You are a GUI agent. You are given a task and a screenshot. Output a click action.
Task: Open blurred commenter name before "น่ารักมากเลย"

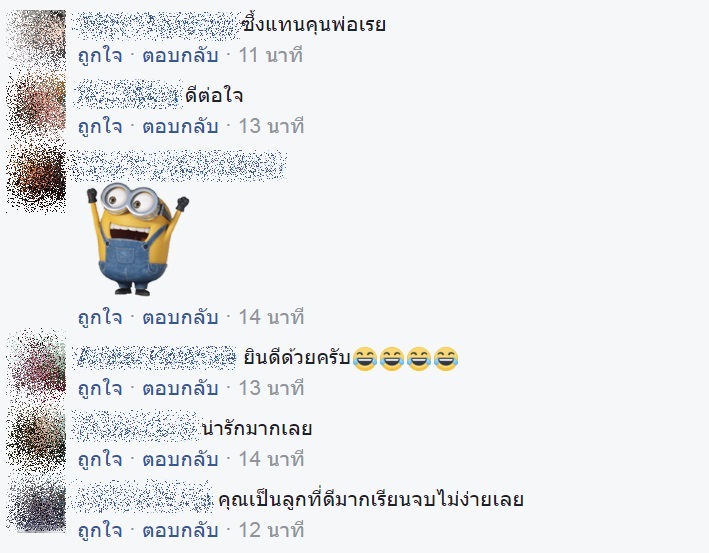click(136, 427)
